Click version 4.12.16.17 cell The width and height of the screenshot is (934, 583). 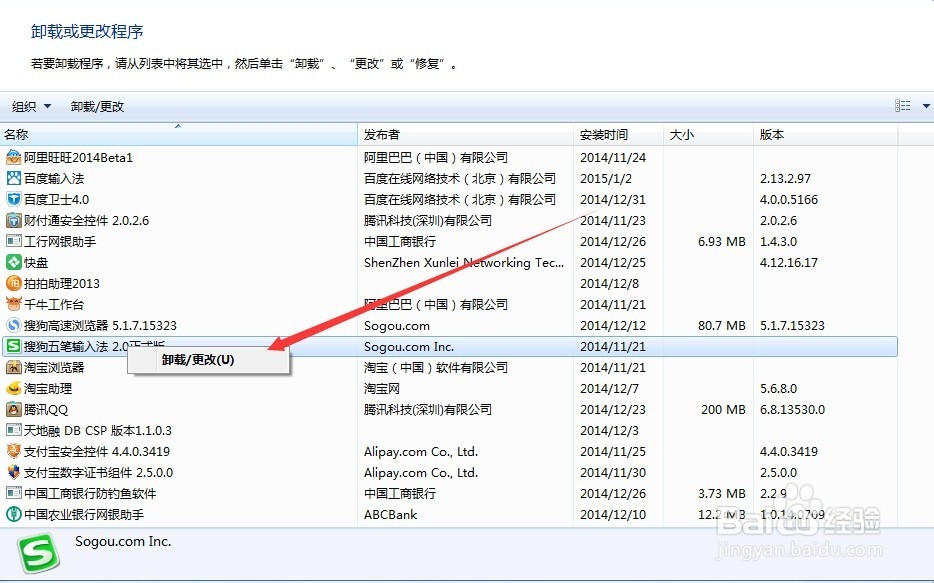[x=789, y=262]
